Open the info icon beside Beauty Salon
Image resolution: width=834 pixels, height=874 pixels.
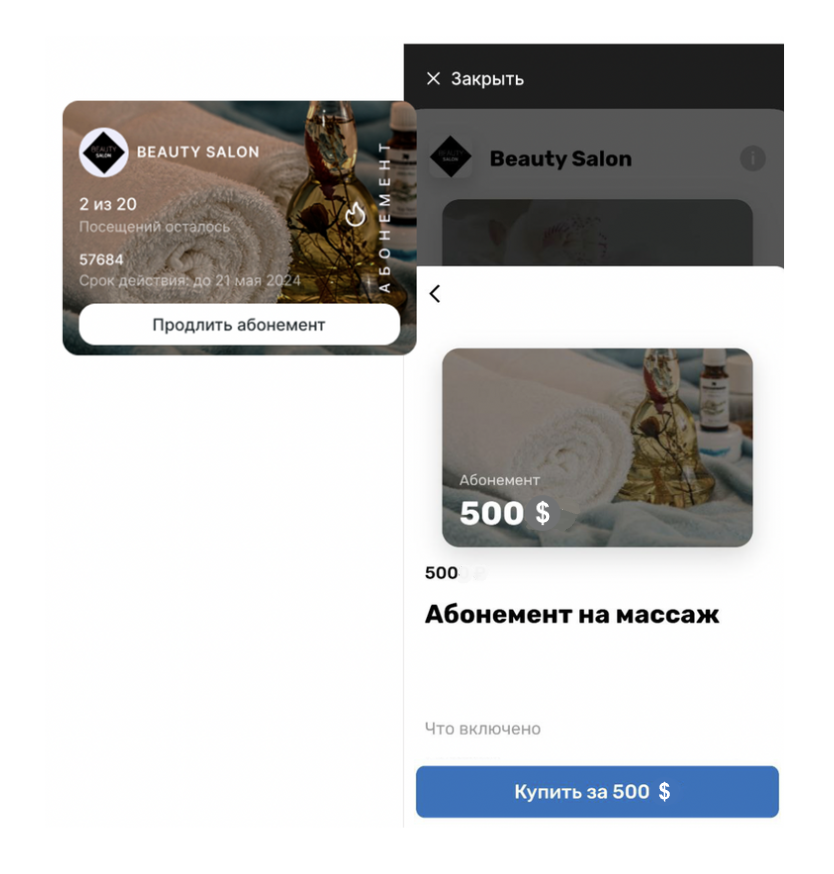pyautogui.click(x=752, y=159)
